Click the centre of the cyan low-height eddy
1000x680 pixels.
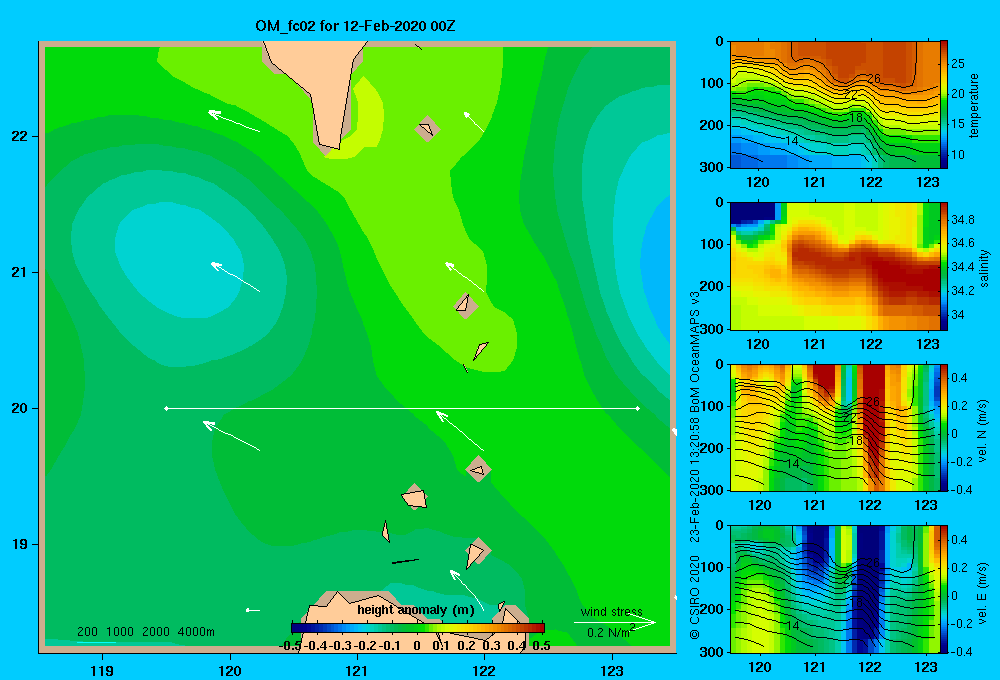click(179, 260)
